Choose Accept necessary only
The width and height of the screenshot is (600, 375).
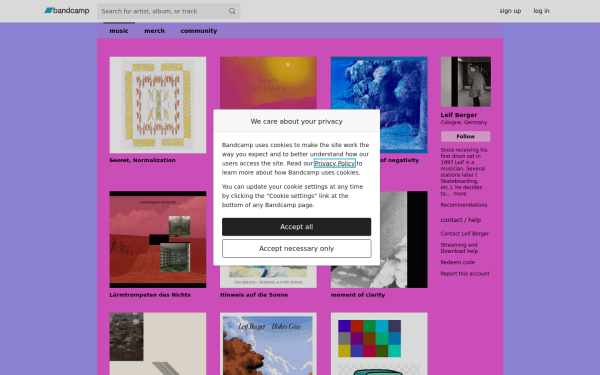coord(297,248)
